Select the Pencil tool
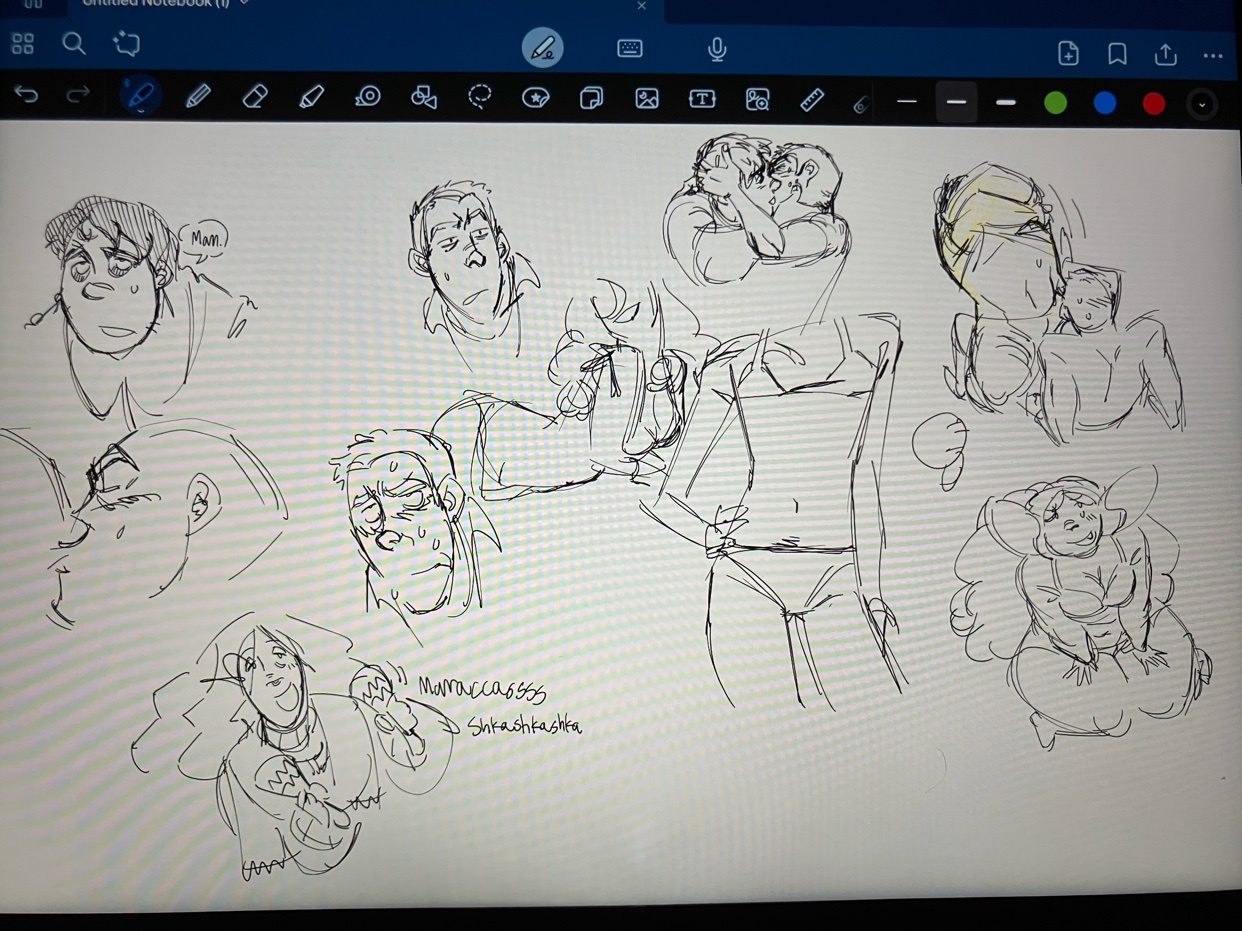This screenshot has width=1242, height=931. click(198, 97)
